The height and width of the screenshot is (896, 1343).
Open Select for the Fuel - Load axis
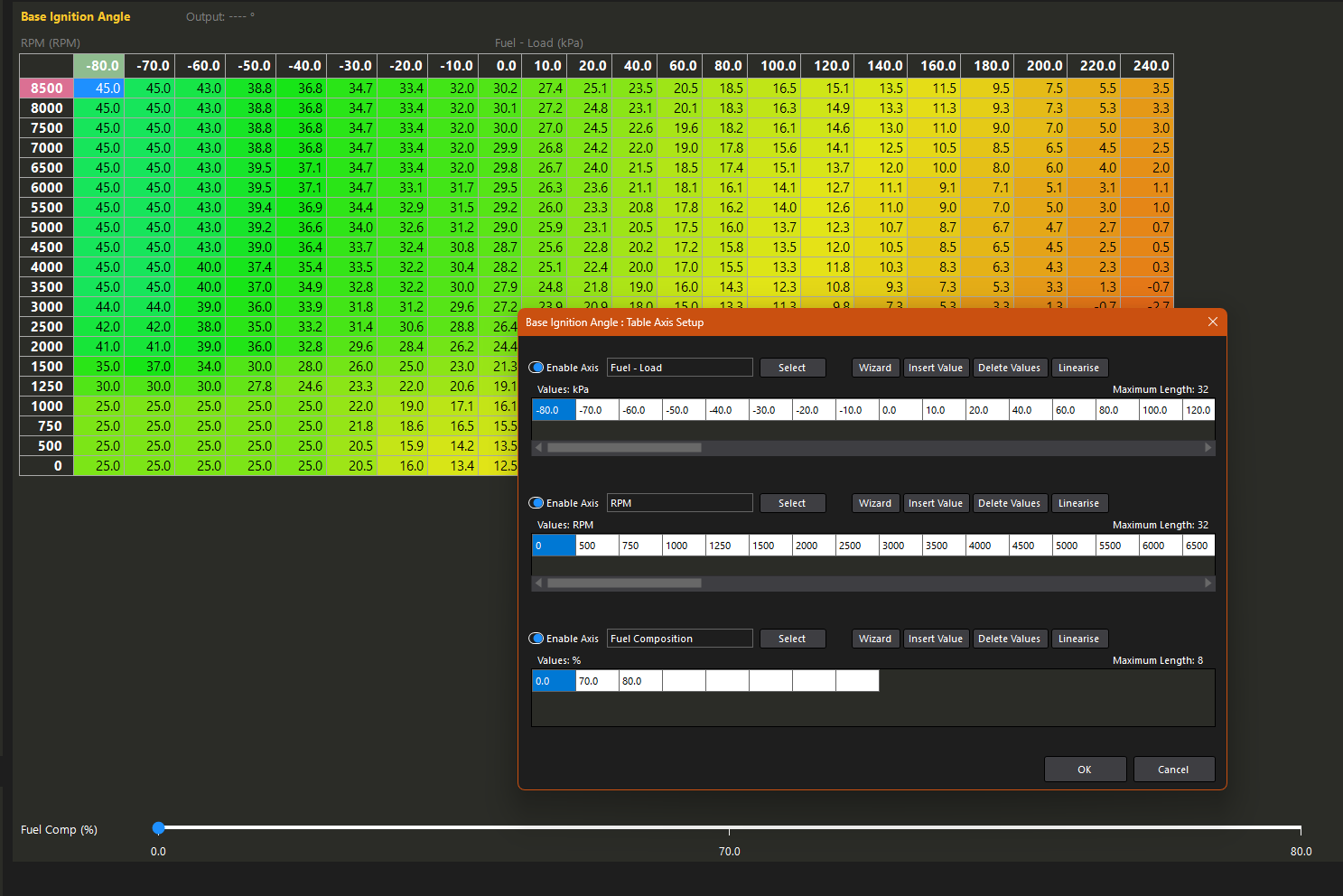[792, 368]
